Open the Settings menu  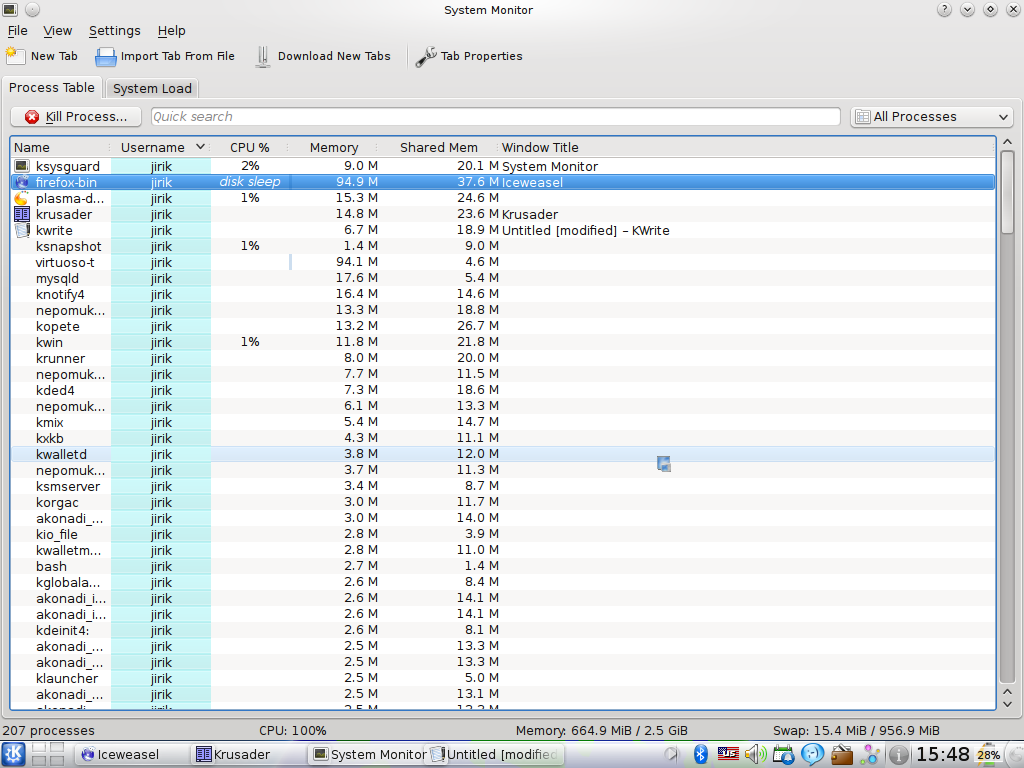114,31
